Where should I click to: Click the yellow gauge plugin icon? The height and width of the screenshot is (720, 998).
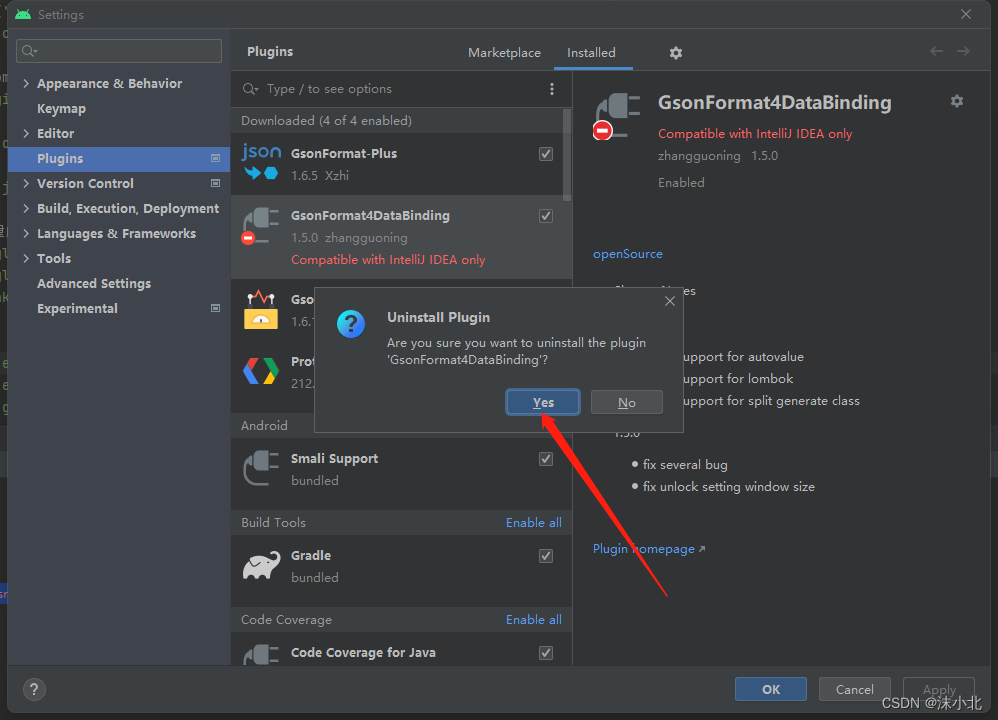(261, 310)
